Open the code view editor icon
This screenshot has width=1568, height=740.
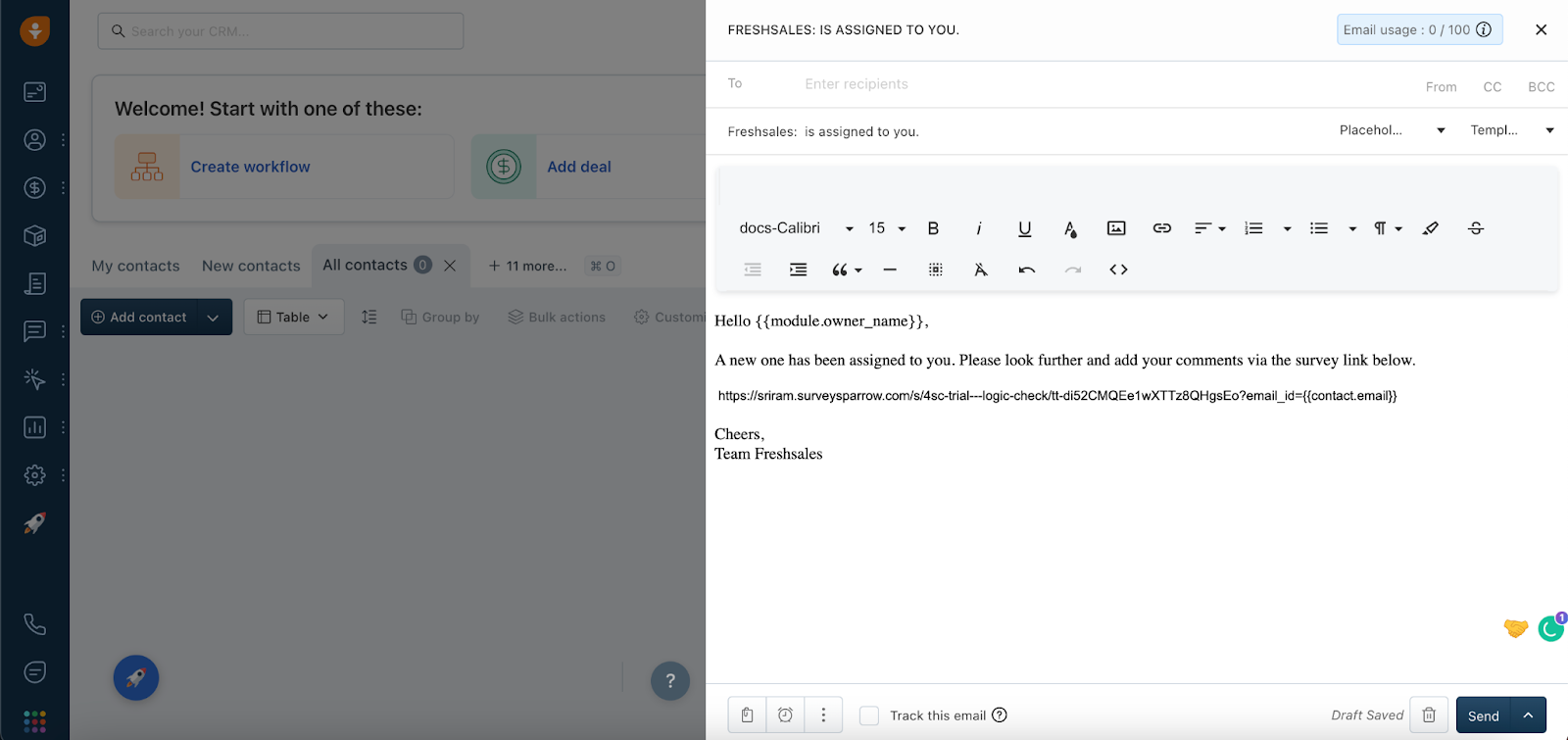(1118, 270)
